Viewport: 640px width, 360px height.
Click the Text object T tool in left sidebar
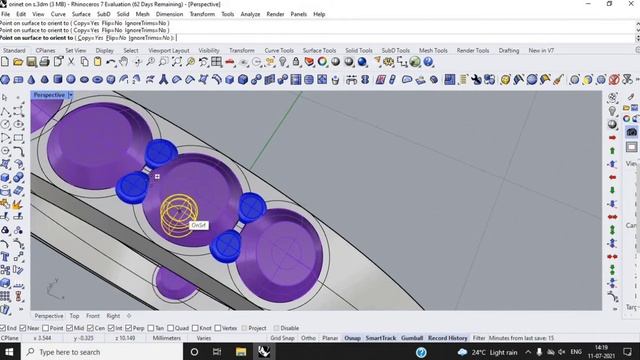[x=5, y=257]
